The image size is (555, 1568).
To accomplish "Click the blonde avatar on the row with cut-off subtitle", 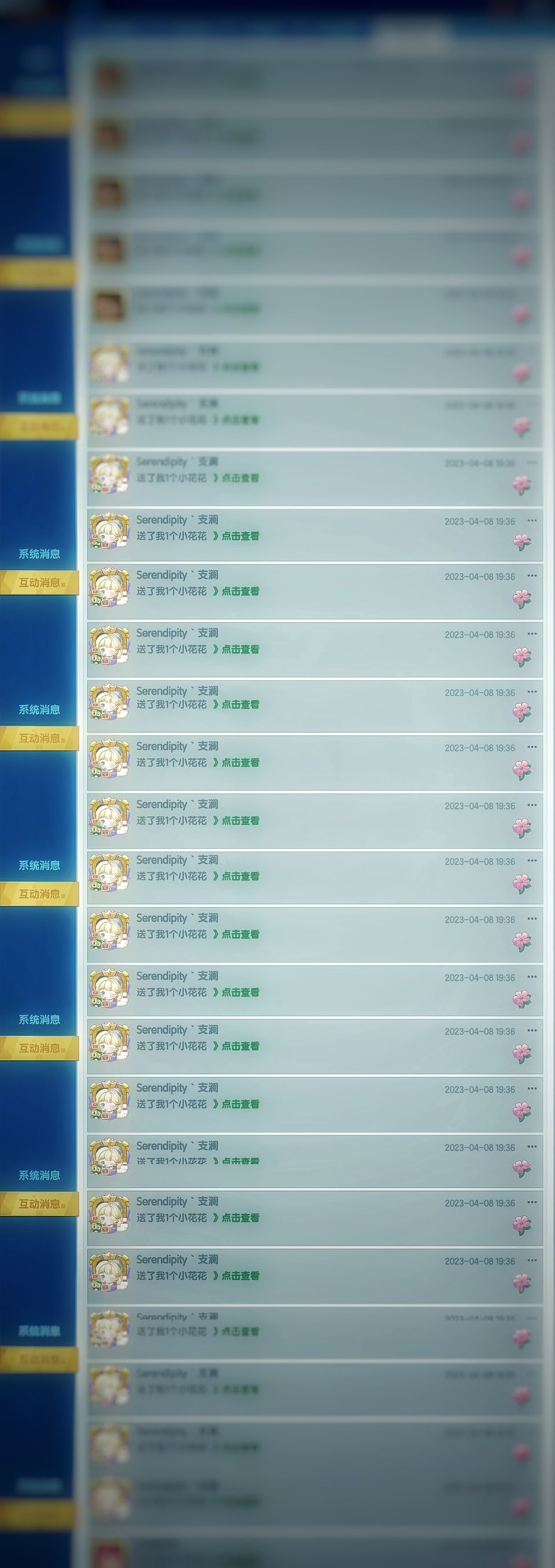I will (x=110, y=1158).
